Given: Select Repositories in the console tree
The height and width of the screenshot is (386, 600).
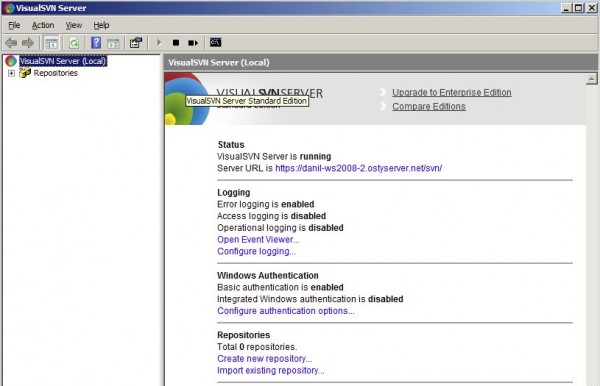Looking at the screenshot, I should 55,73.
